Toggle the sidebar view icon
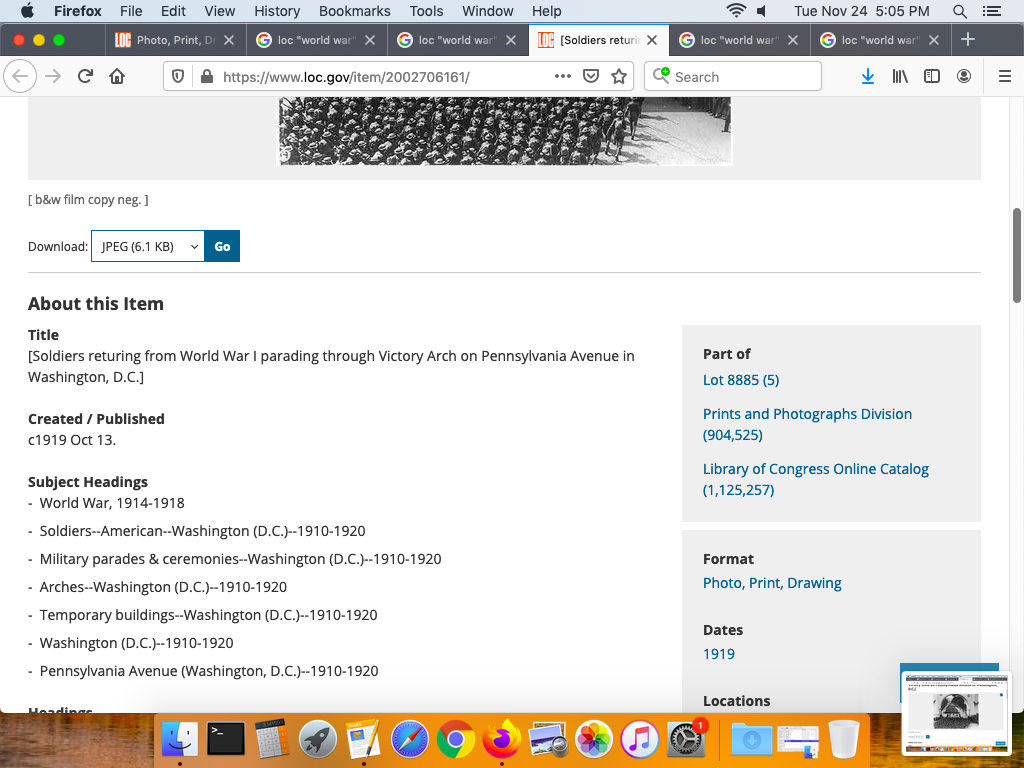 (932, 77)
